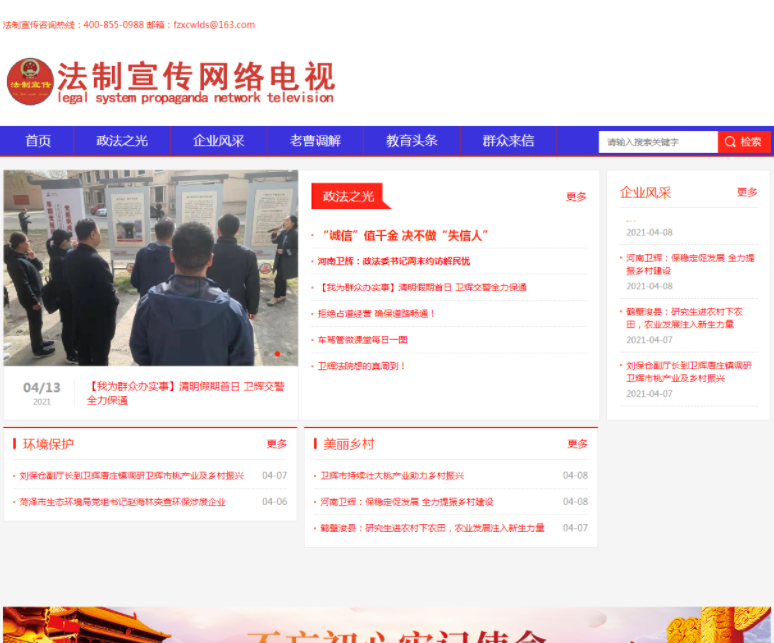Open sidebar article 刘保仓副厅长到卫辉唐庄镇调研

pos(689,372)
